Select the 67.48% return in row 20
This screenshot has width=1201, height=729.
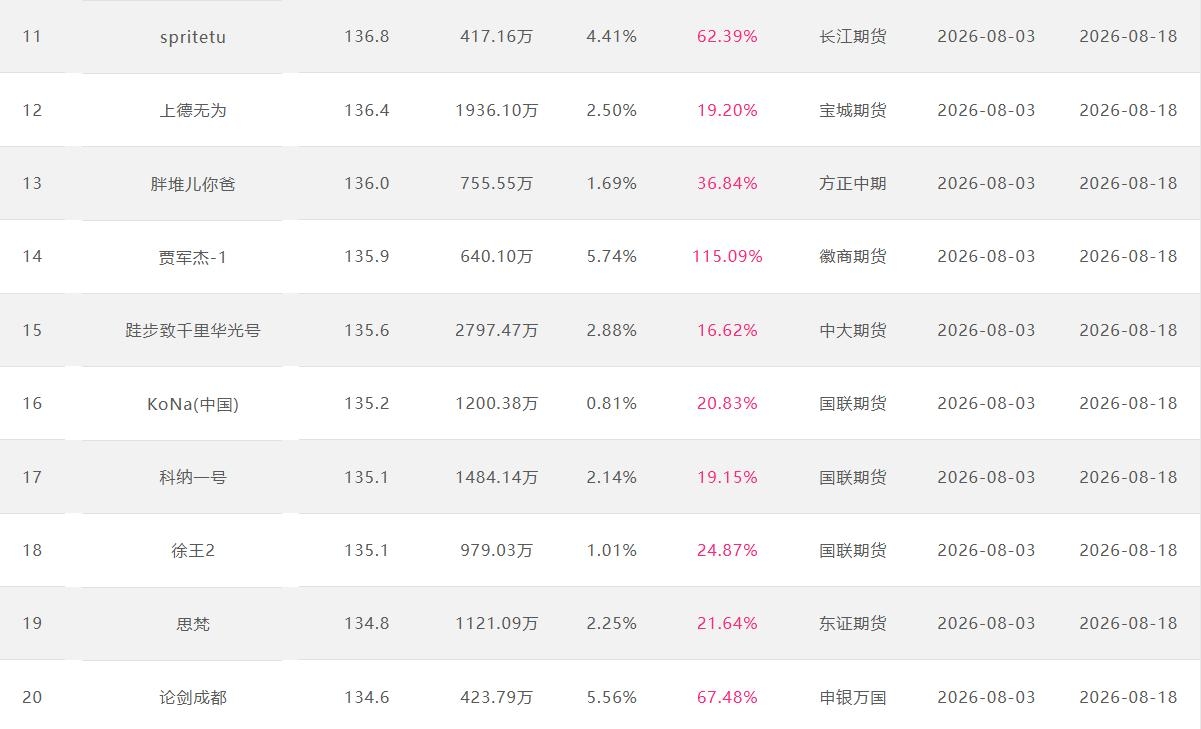click(x=727, y=697)
